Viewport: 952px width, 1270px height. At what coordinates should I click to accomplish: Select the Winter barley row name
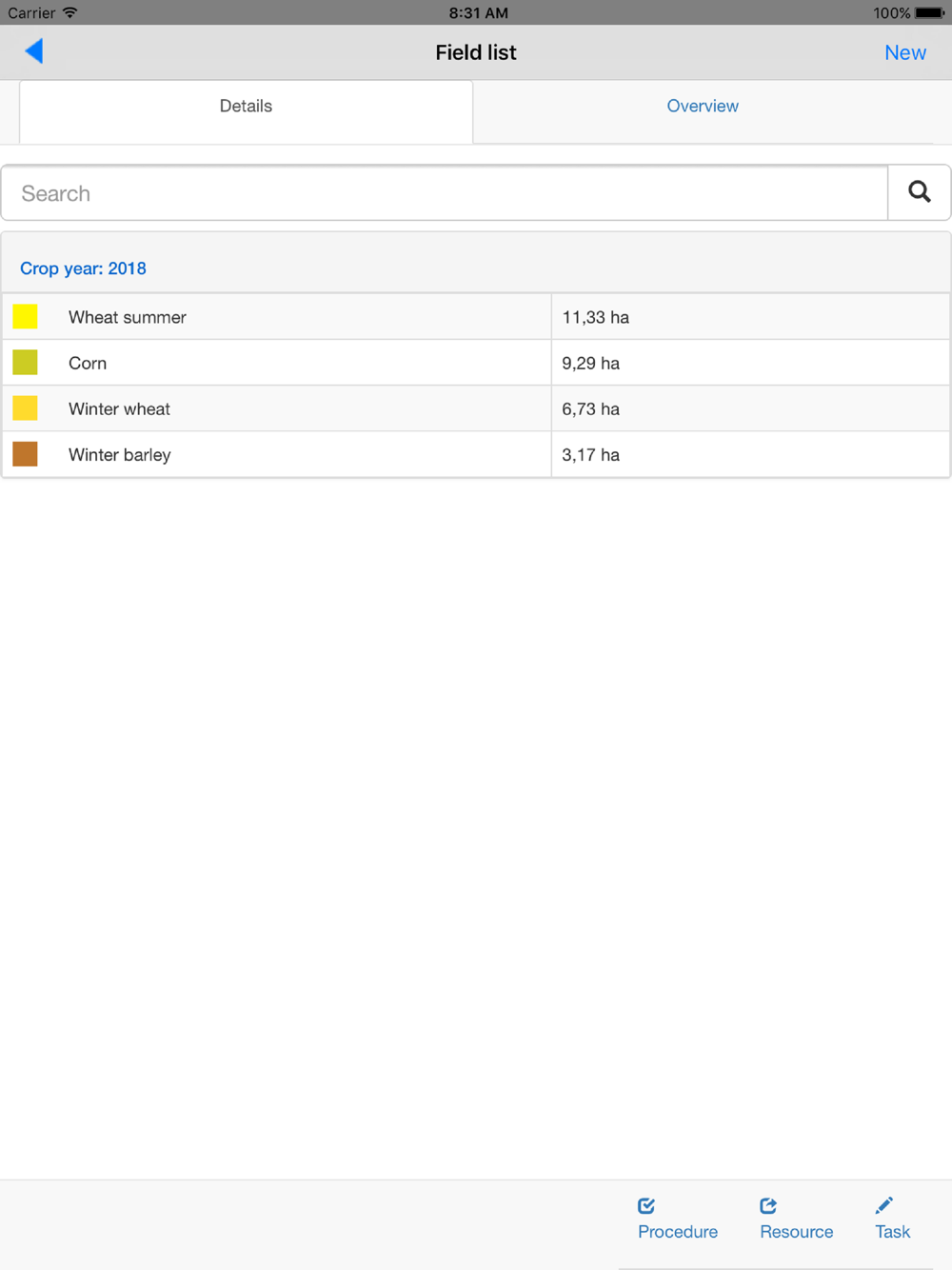click(x=120, y=455)
